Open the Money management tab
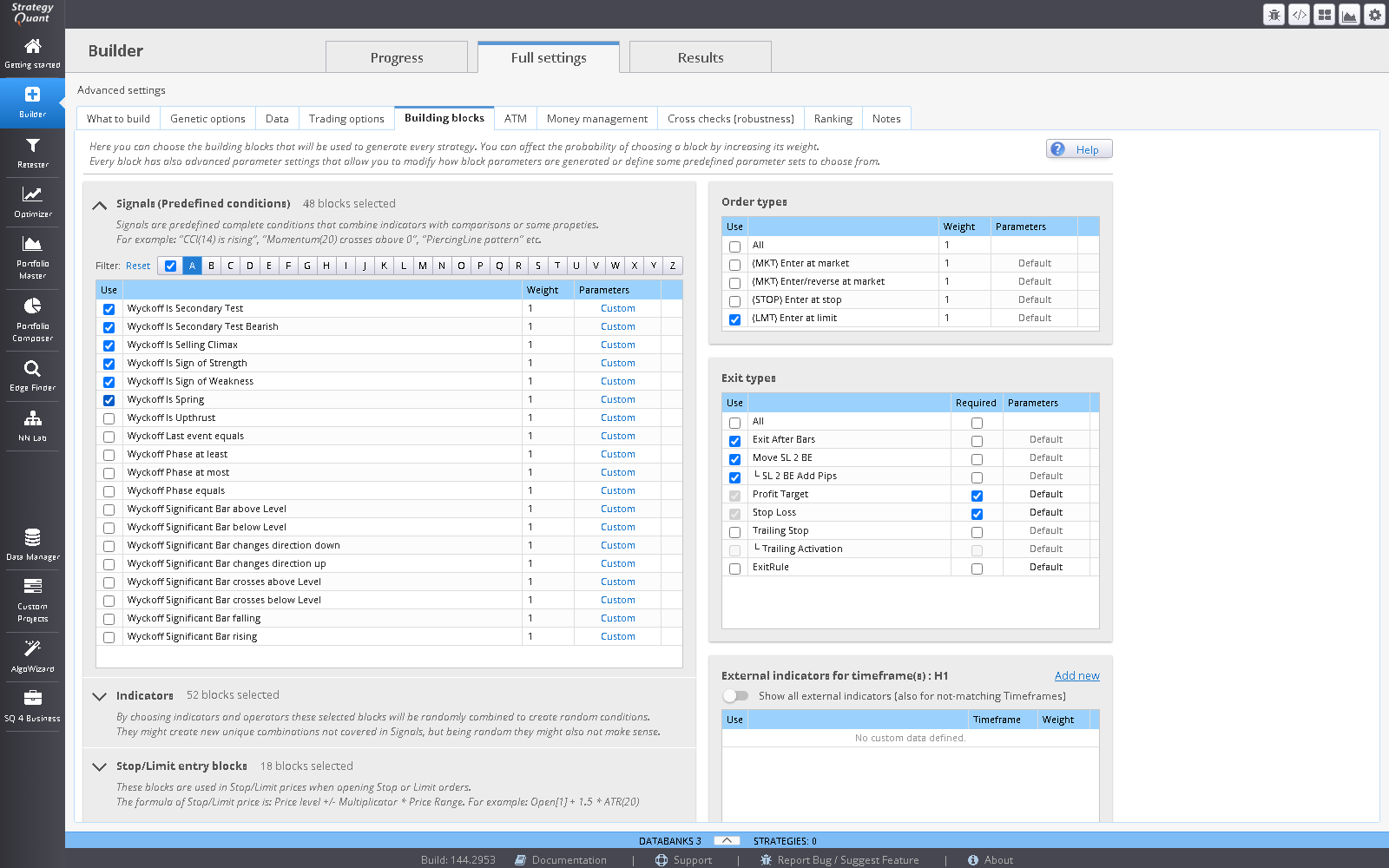This screenshot has width=1389, height=868. coord(597,119)
